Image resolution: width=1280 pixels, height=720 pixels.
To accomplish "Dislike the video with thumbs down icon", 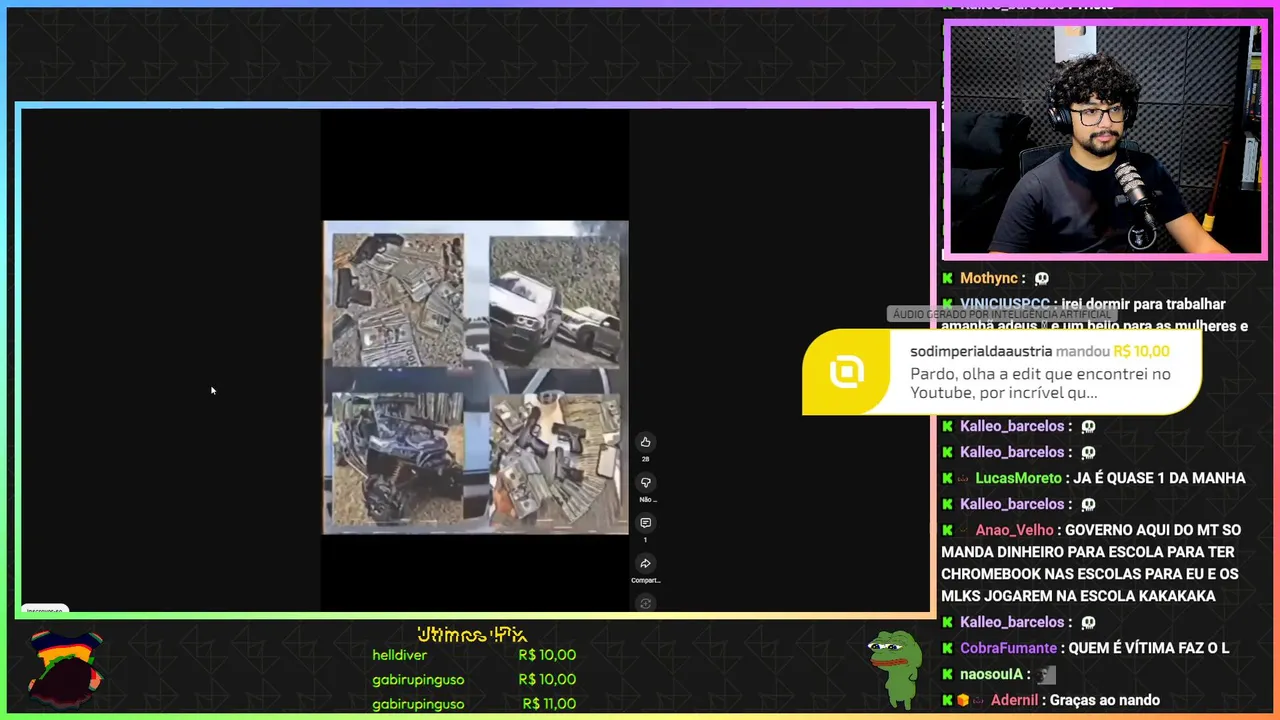I will (x=645, y=482).
